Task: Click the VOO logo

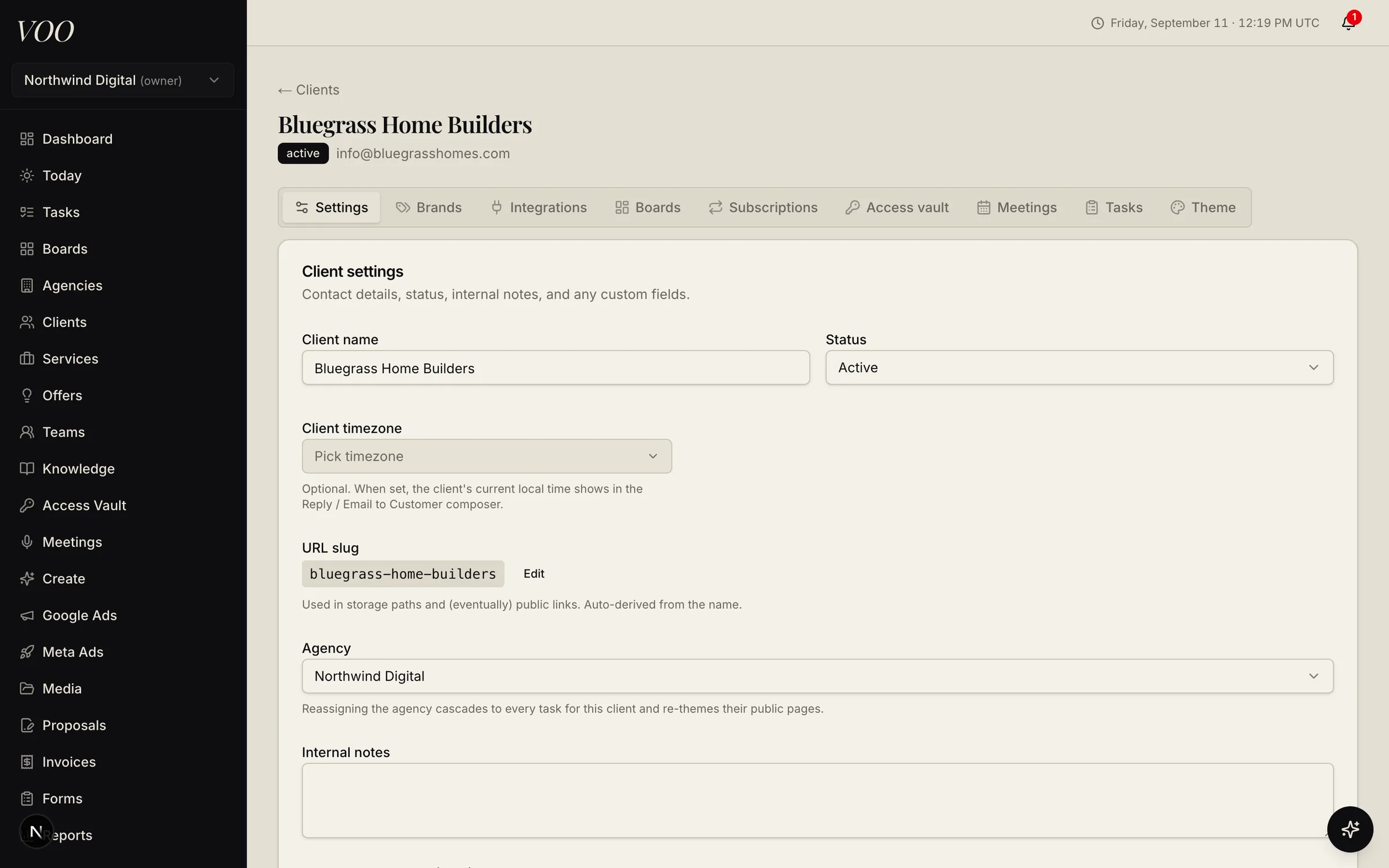Action: (46, 31)
